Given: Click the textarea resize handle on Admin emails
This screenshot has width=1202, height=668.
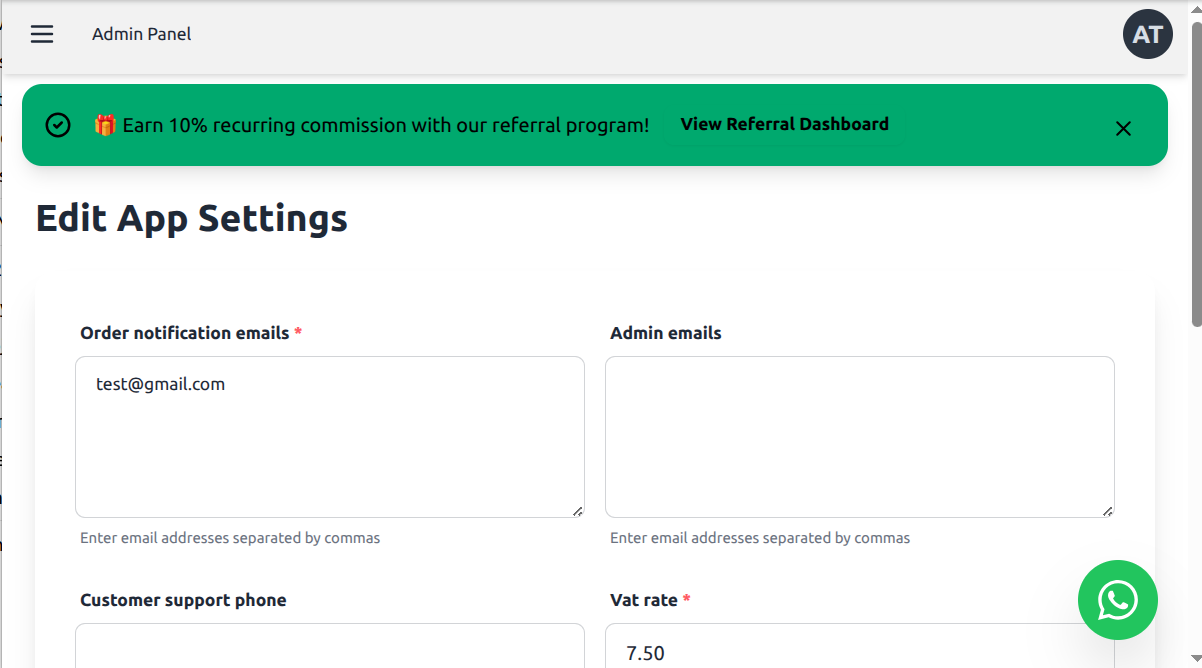Looking at the screenshot, I should click(x=1108, y=511).
